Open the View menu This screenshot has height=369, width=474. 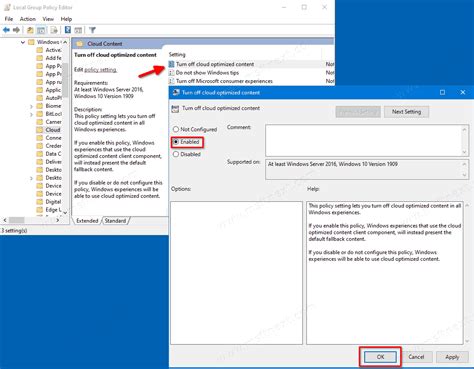48,19
